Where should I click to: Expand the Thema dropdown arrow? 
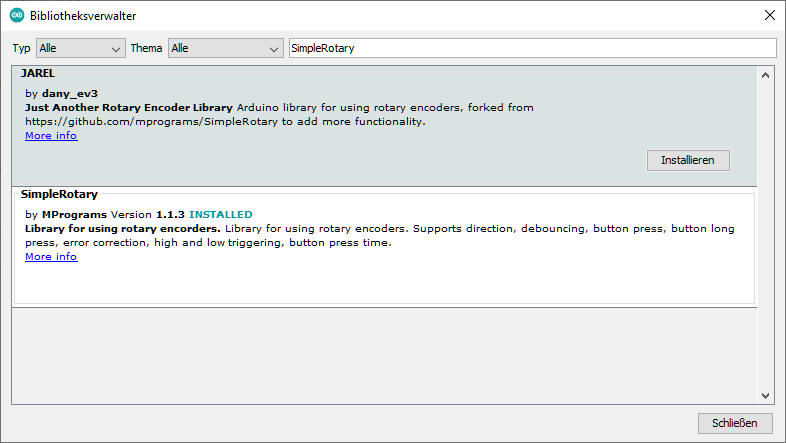tap(275, 48)
